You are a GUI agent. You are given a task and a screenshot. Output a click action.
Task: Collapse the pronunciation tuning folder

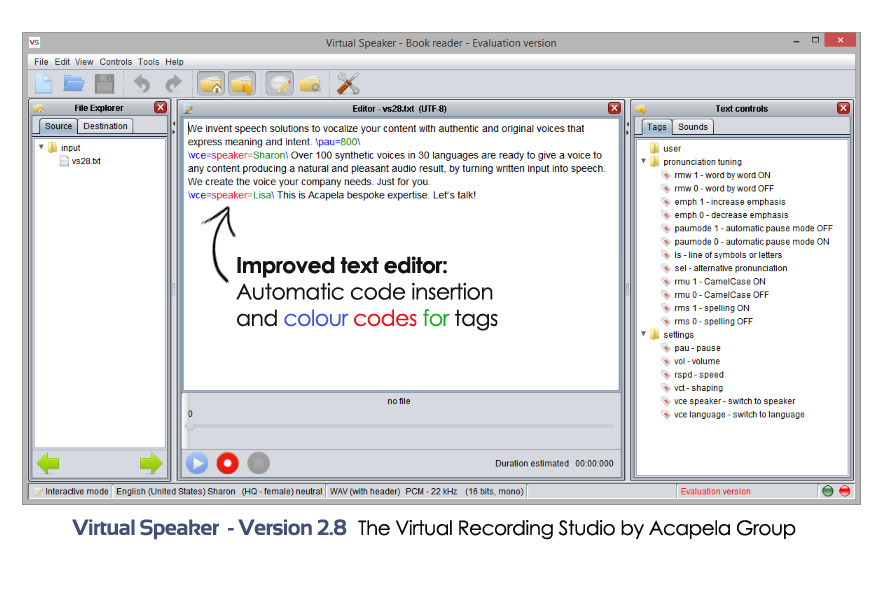tap(644, 161)
